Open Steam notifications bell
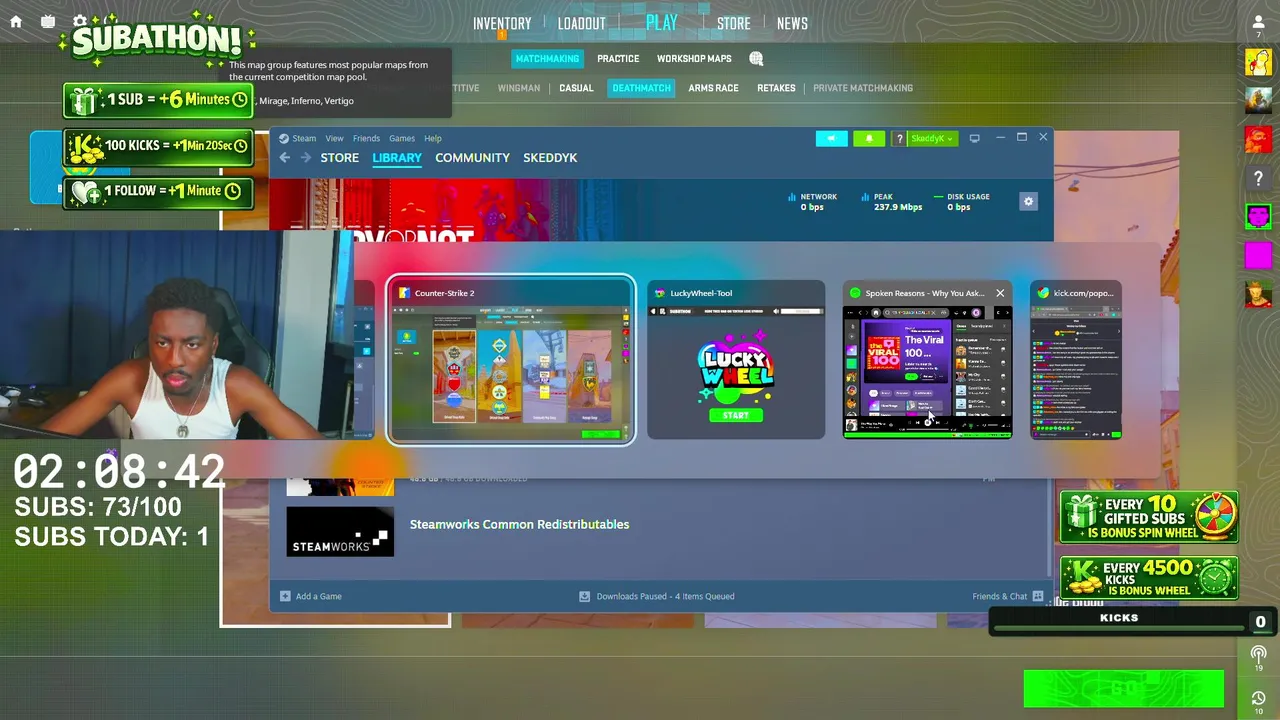1280x720 pixels. pos(869,138)
